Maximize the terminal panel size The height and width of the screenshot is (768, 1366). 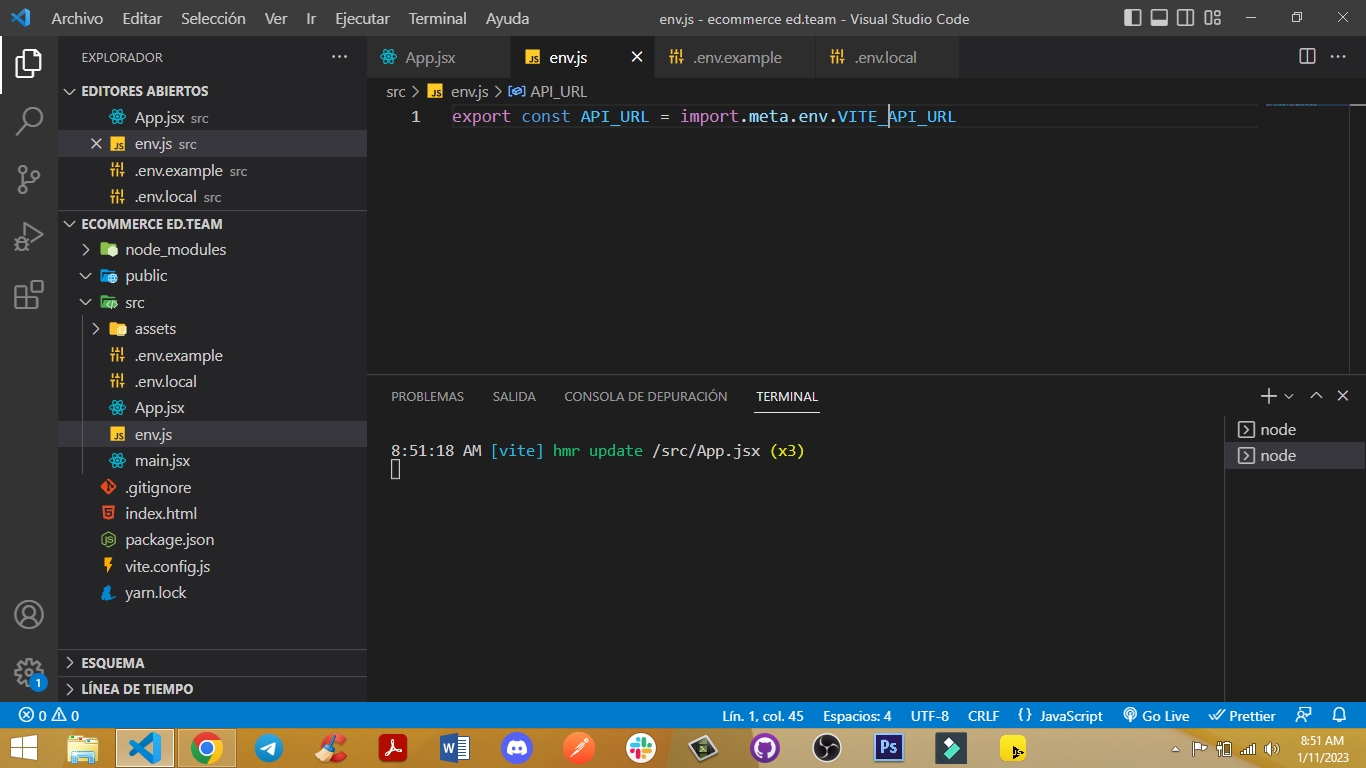point(1316,396)
